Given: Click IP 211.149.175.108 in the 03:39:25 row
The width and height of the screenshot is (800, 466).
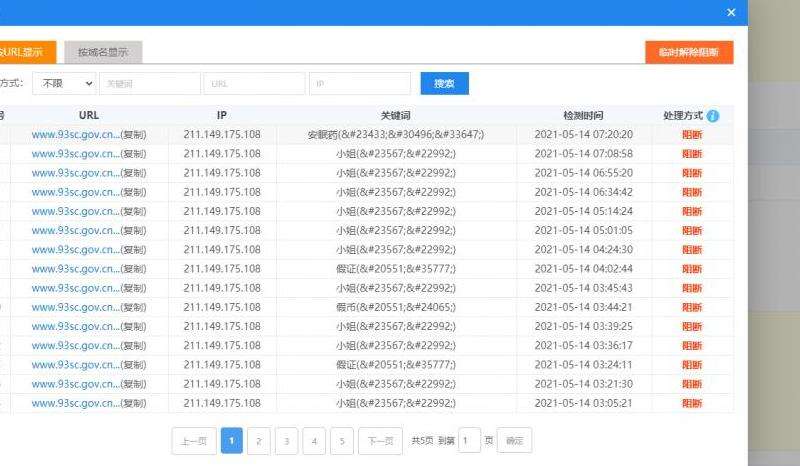Looking at the screenshot, I should 222,327.
